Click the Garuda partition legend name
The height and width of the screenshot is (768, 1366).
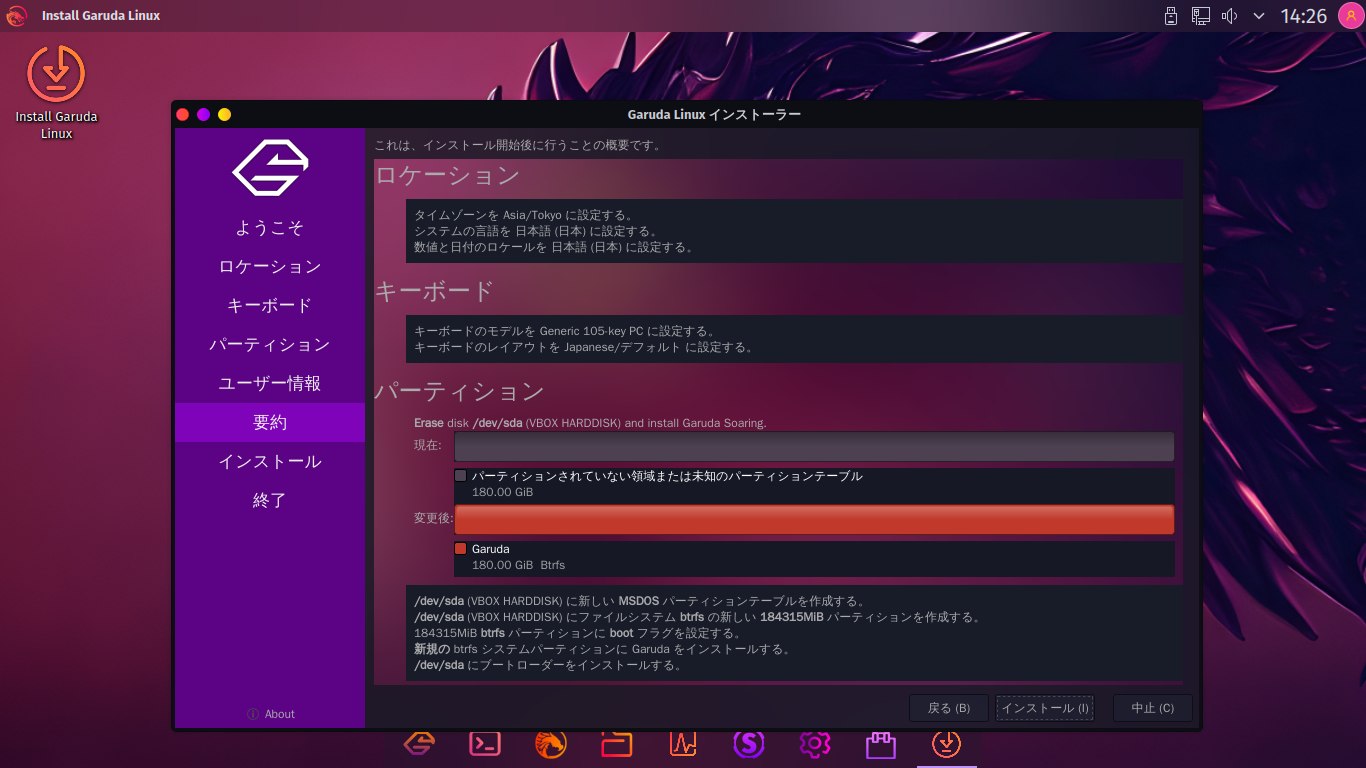491,549
